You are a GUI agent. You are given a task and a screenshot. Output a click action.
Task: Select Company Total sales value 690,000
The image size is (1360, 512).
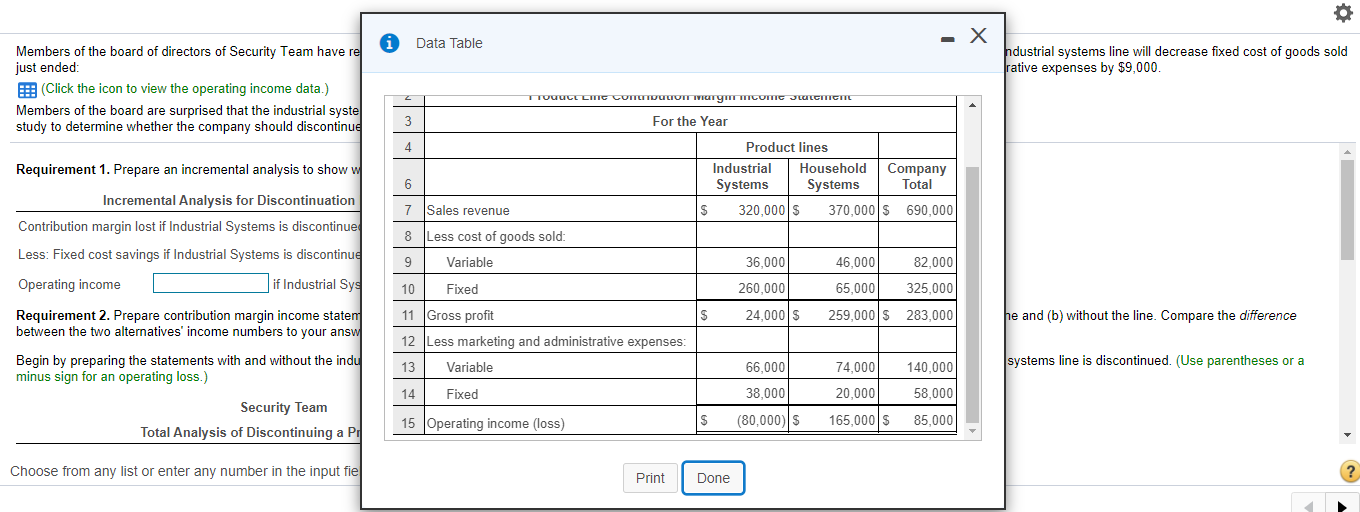click(929, 211)
